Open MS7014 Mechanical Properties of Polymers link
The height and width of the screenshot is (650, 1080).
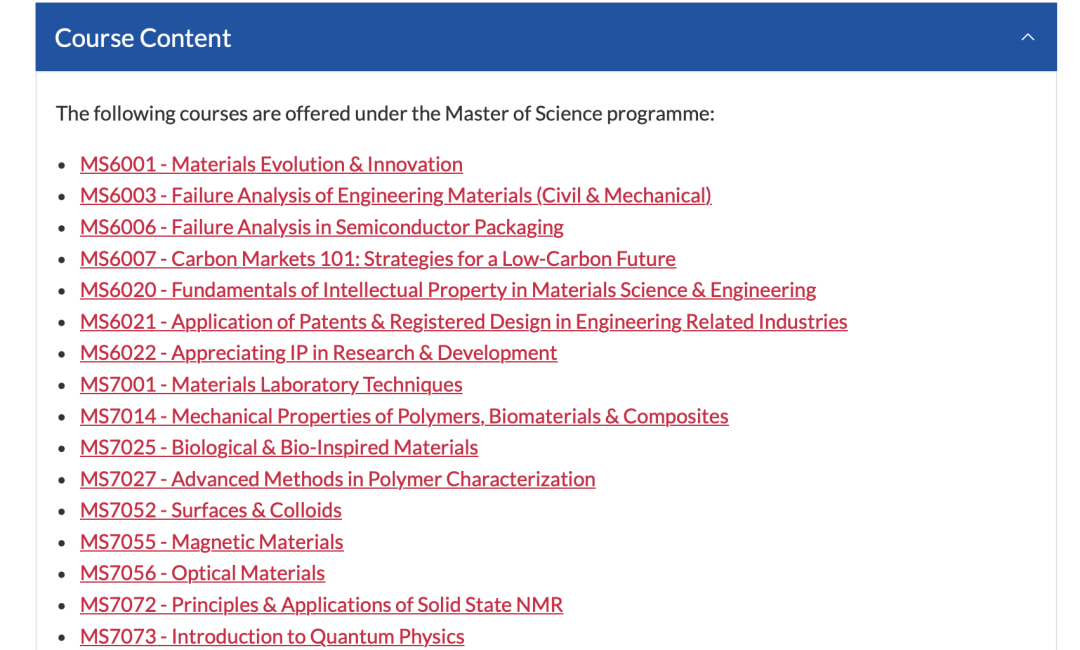click(x=404, y=416)
